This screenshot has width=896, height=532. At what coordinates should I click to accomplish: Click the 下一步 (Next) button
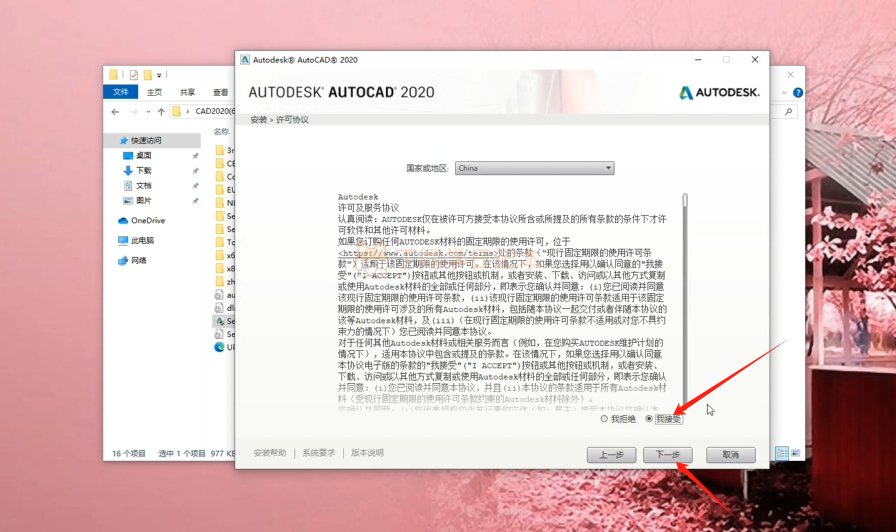tap(667, 455)
